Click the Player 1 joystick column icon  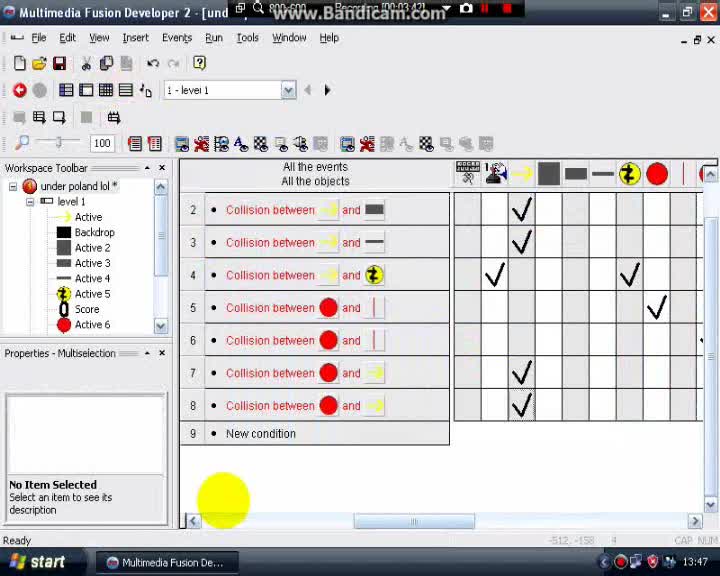(495, 173)
